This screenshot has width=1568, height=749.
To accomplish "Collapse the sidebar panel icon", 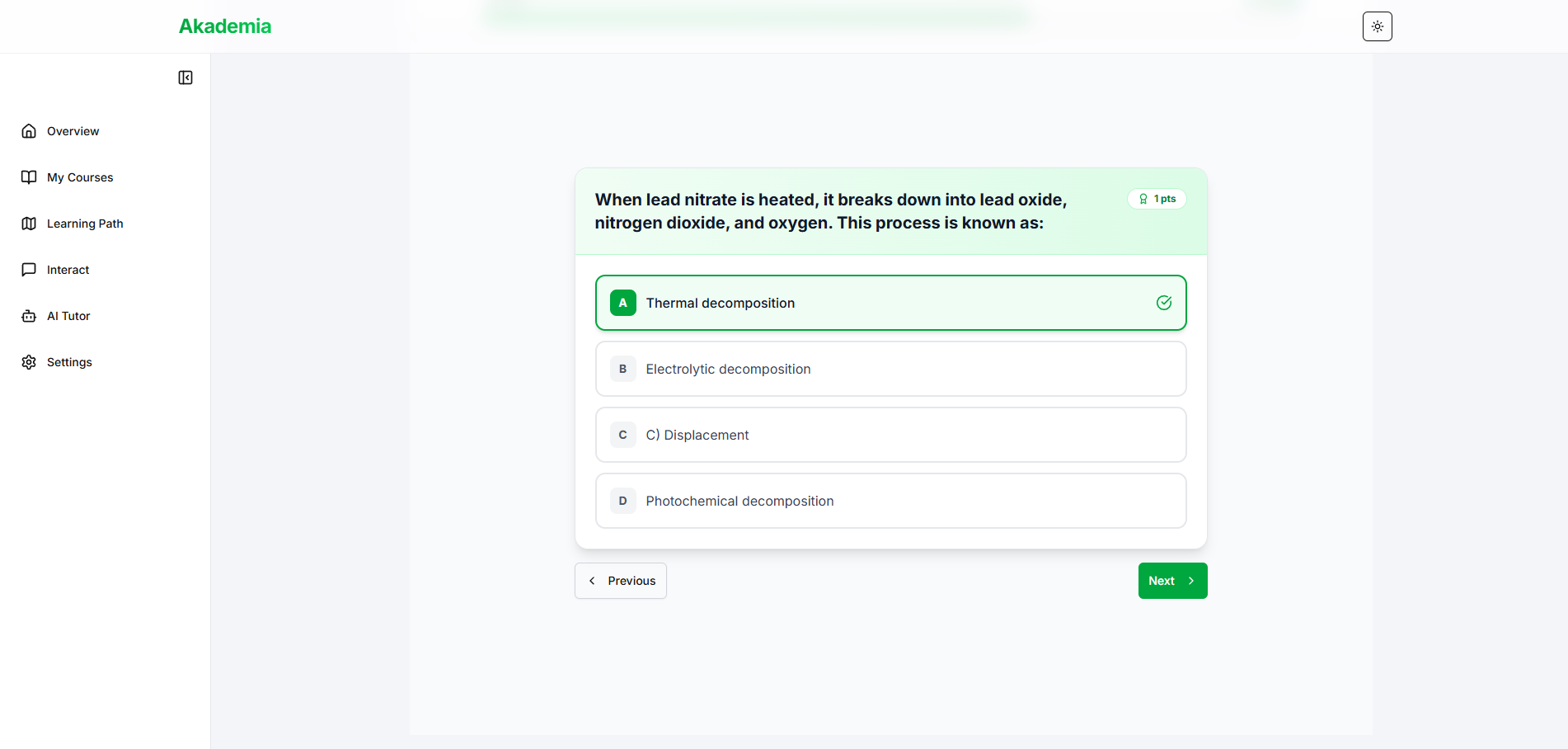I will click(x=185, y=78).
